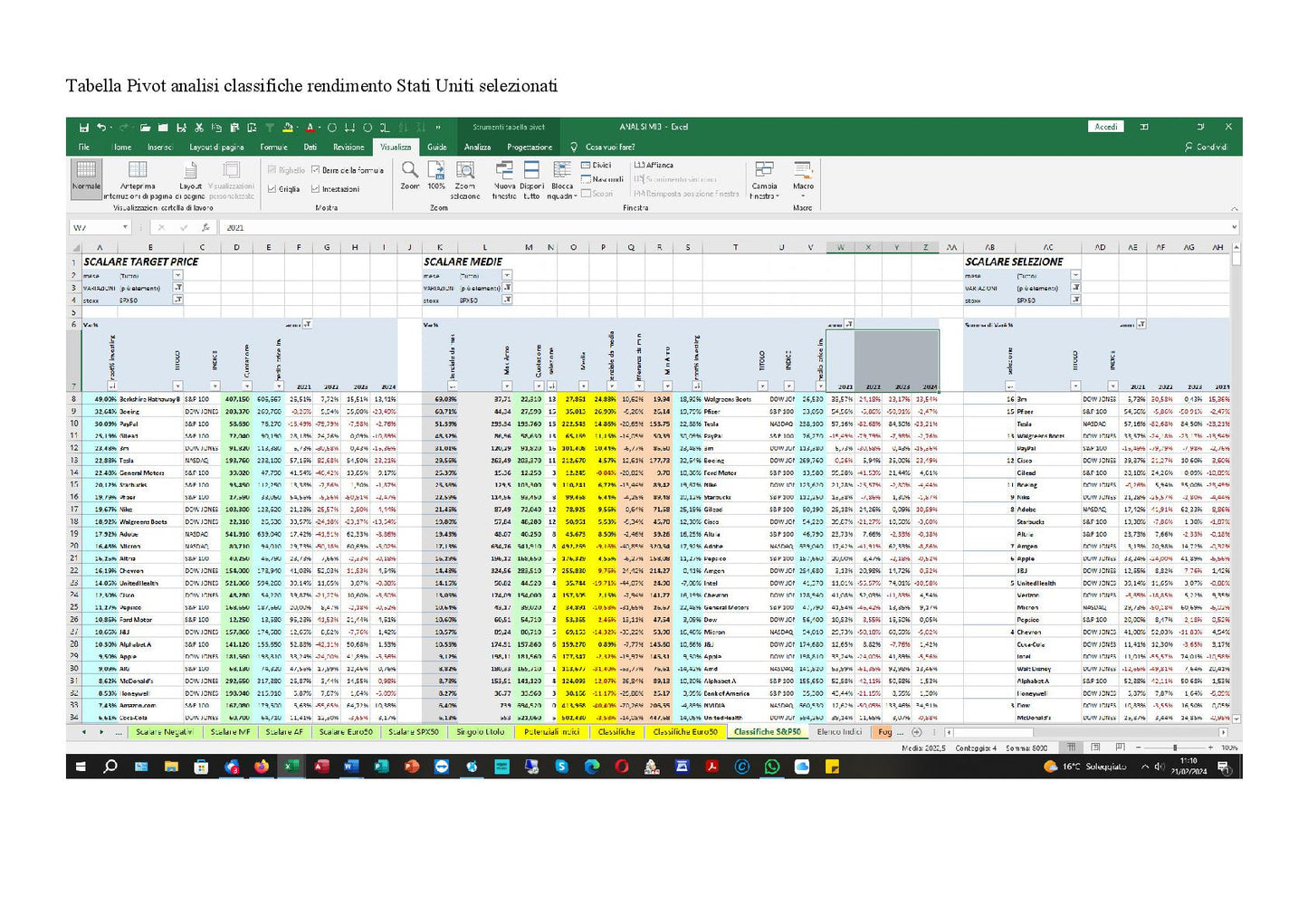Add a new sheet with plus button

coord(916,732)
